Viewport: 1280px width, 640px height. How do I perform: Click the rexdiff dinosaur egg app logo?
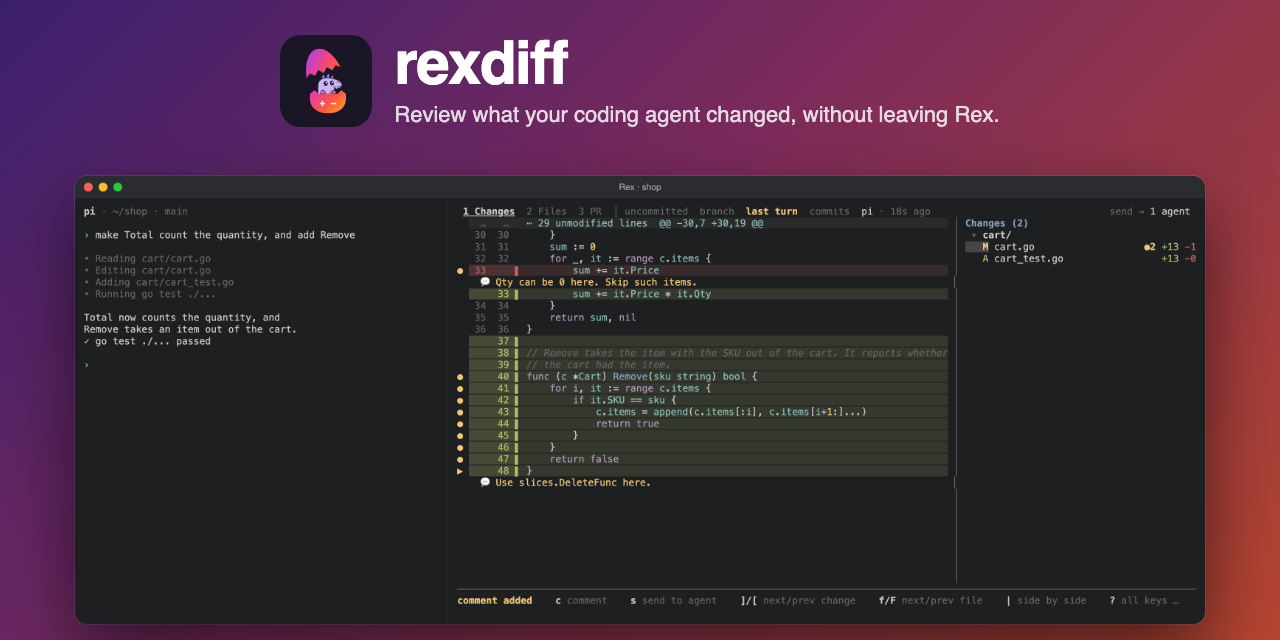pyautogui.click(x=326, y=81)
